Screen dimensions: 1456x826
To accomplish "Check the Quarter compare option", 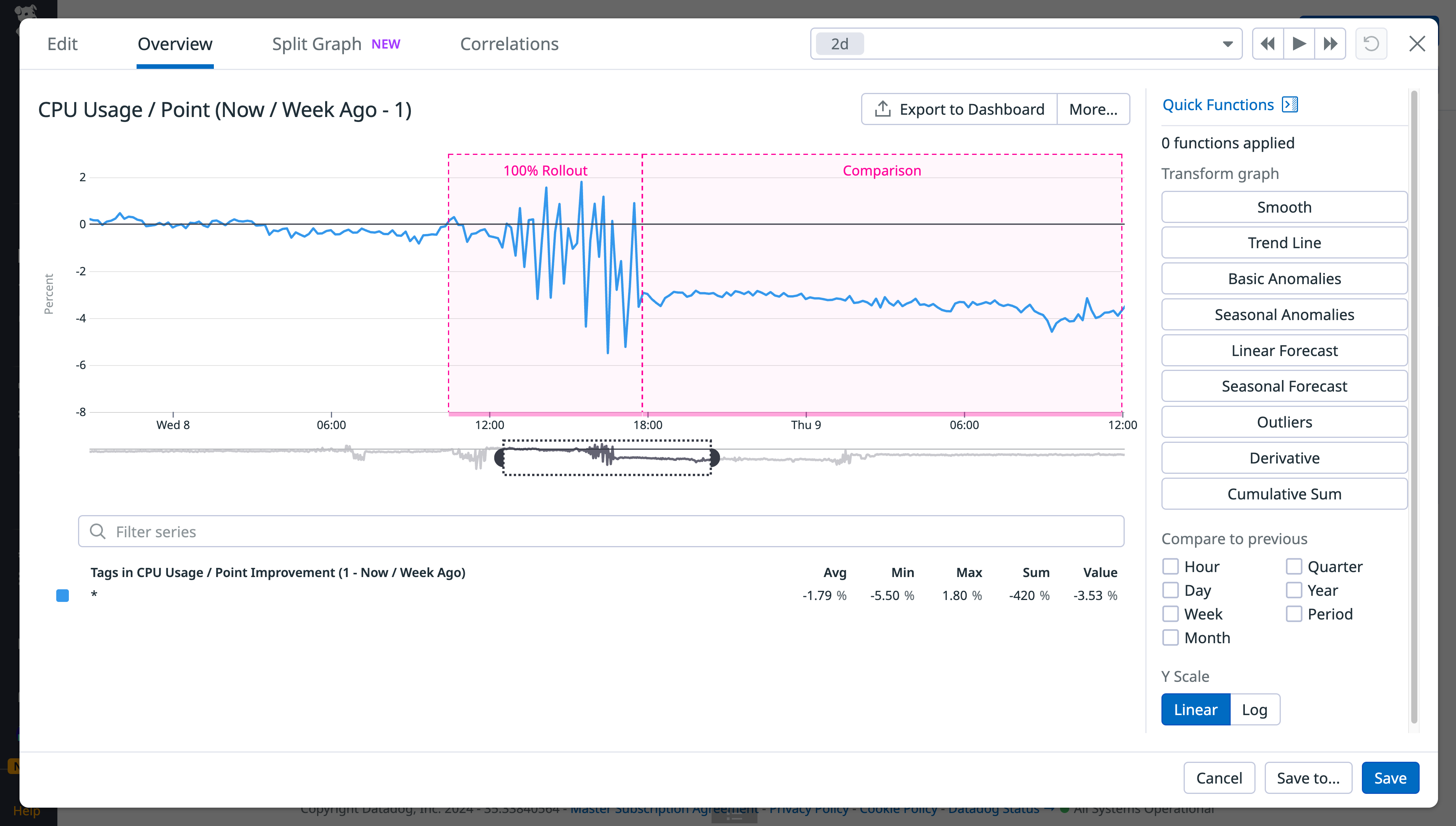I will [x=1294, y=566].
